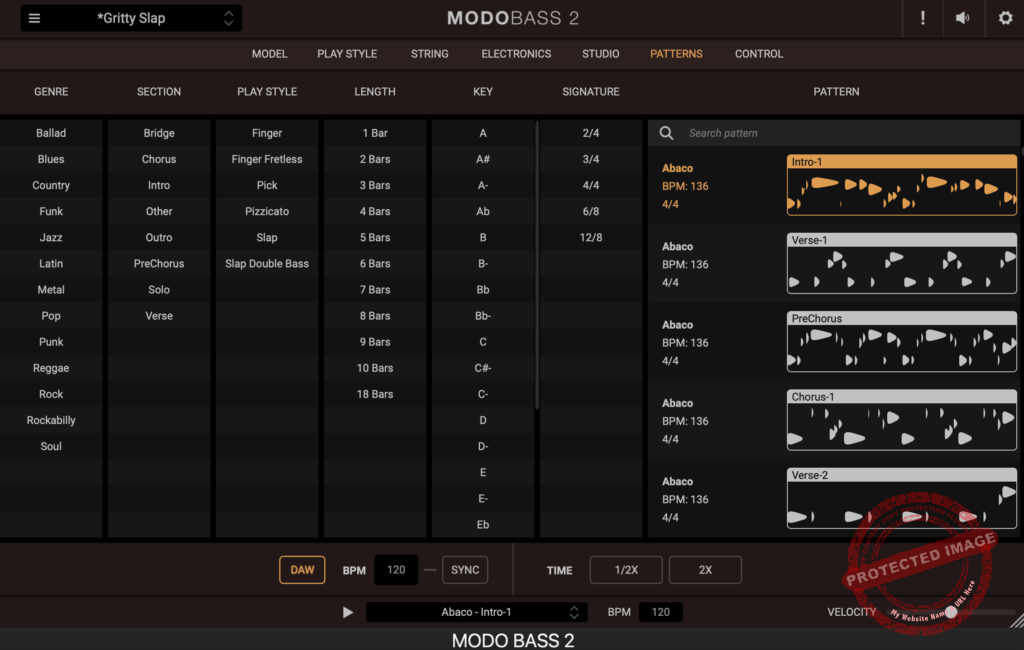Filter by Blues genre
This screenshot has height=650, width=1024.
pos(51,159)
